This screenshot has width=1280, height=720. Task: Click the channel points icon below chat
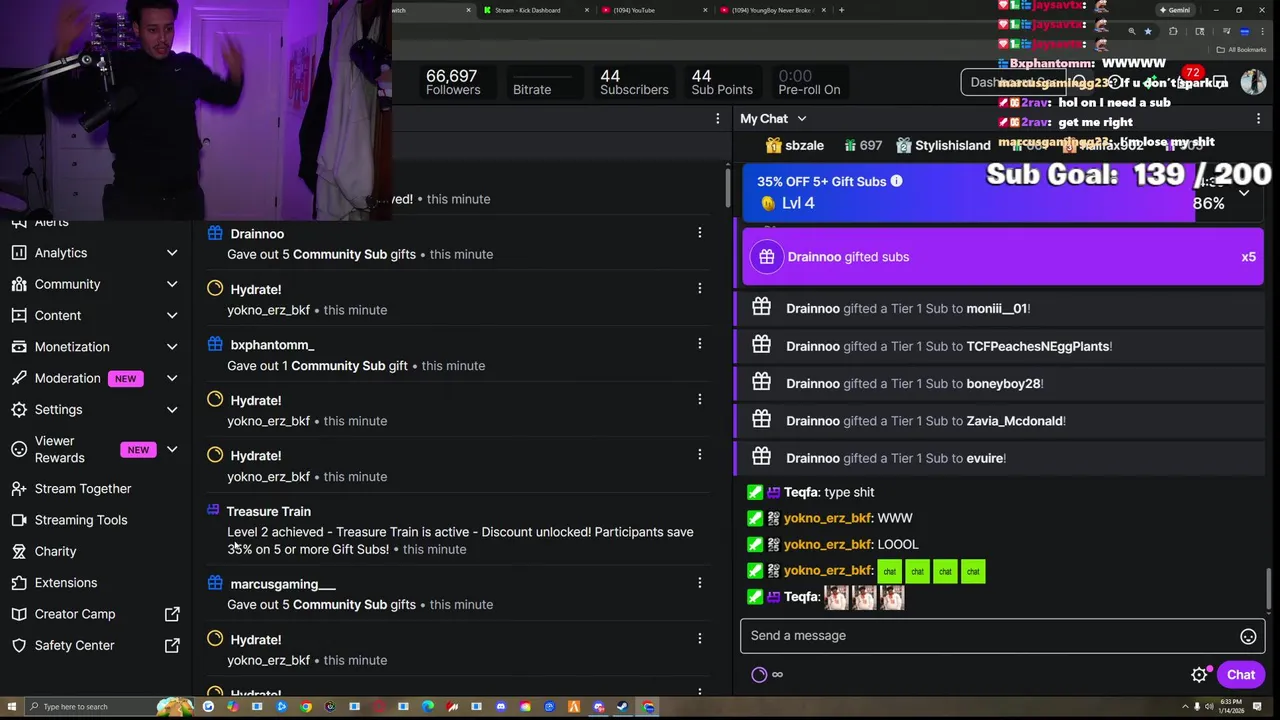click(x=759, y=675)
